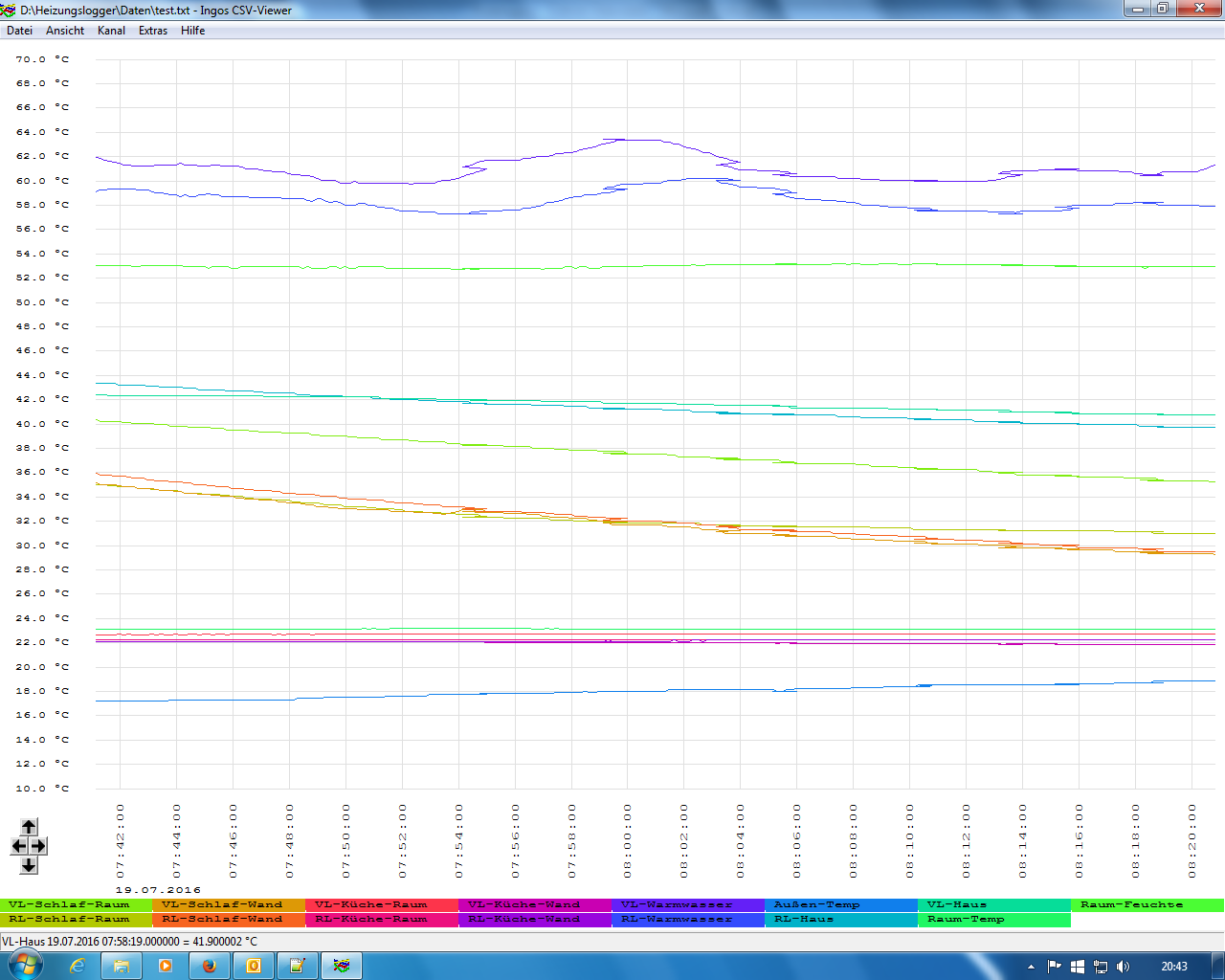Viewport: 1225px width, 980px height.
Task: Select the RL-Schlaf-Wand channel legend
Action: point(230,919)
